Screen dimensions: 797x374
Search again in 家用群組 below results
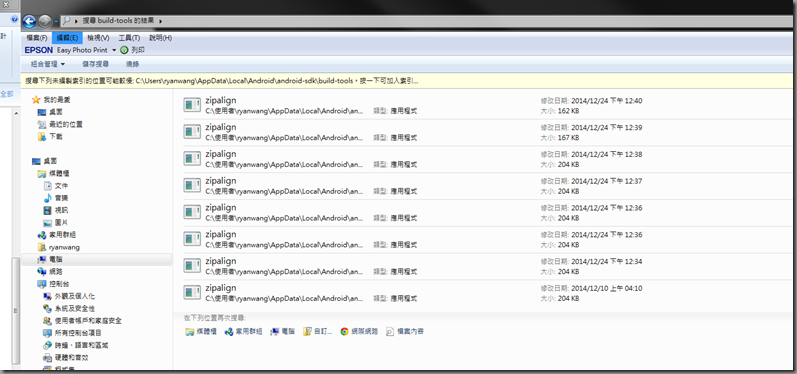[243, 331]
